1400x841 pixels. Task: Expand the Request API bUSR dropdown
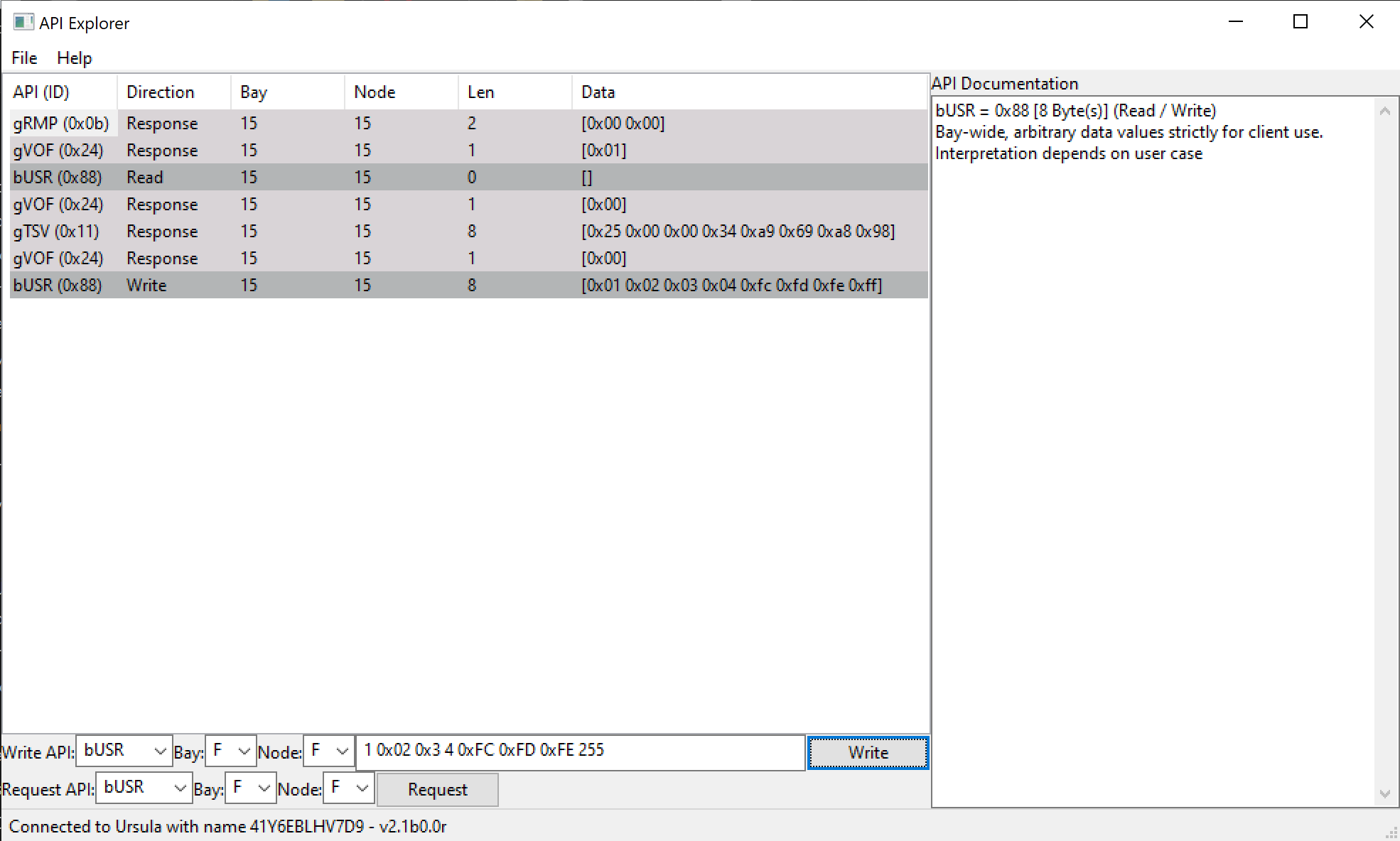tap(180, 788)
